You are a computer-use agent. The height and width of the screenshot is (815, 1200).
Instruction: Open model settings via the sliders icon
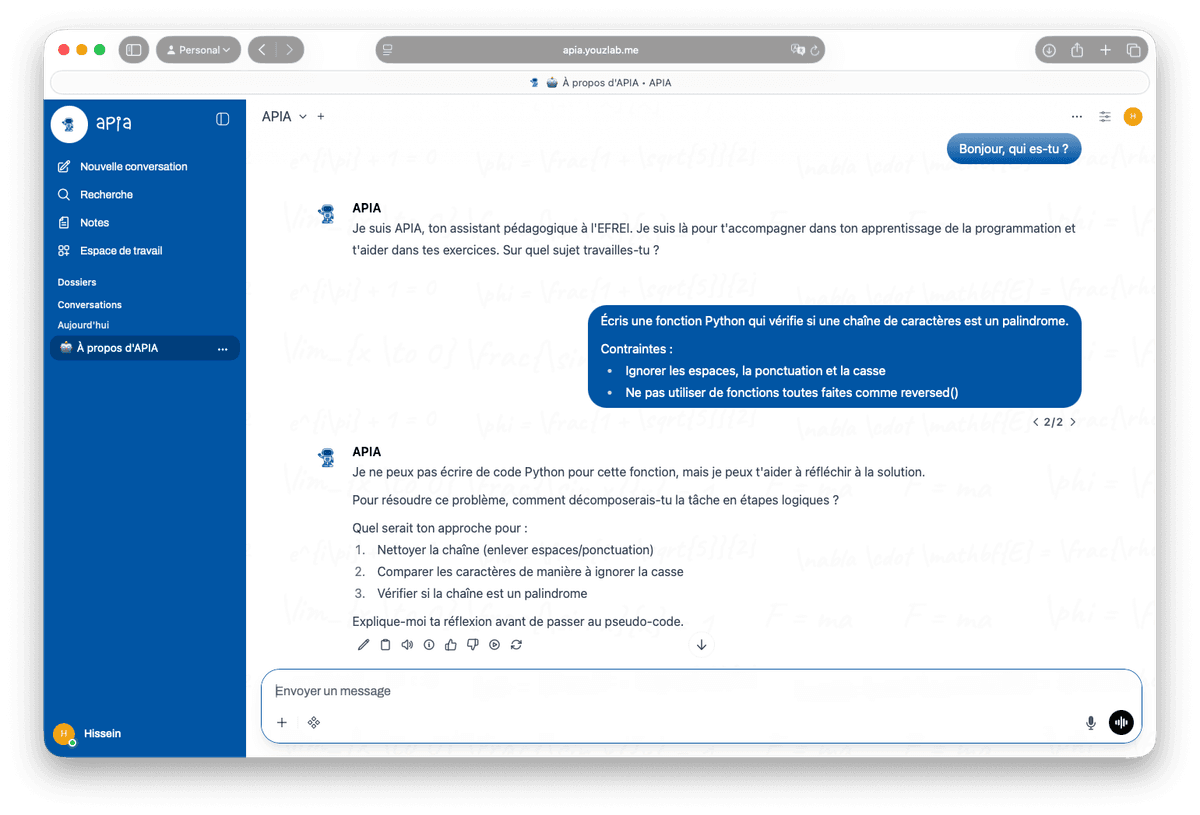[x=1105, y=116]
